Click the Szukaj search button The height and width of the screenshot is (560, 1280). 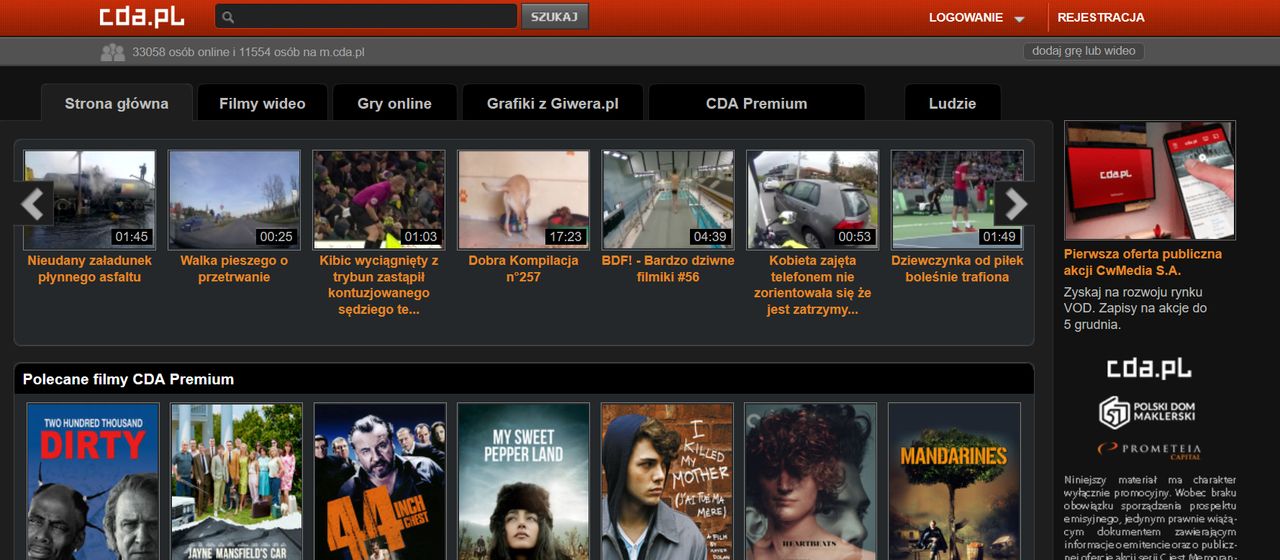point(555,16)
